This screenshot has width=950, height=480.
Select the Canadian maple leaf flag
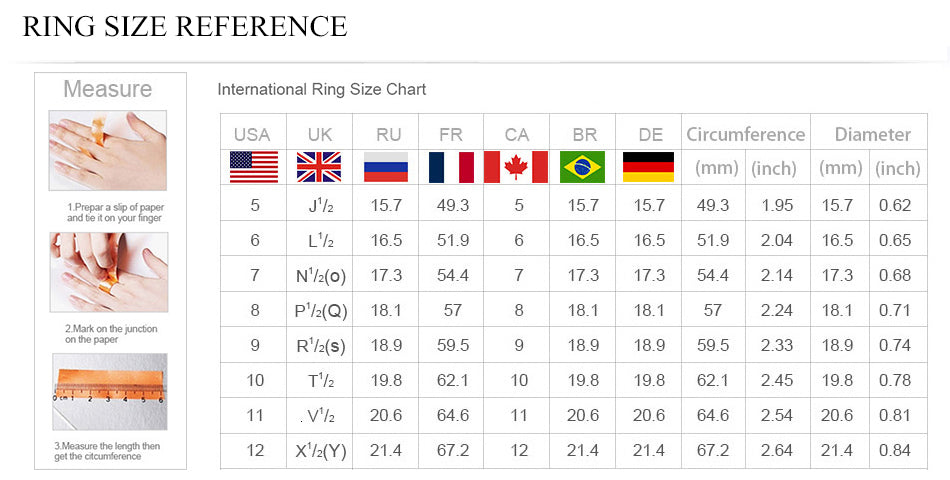[x=516, y=167]
